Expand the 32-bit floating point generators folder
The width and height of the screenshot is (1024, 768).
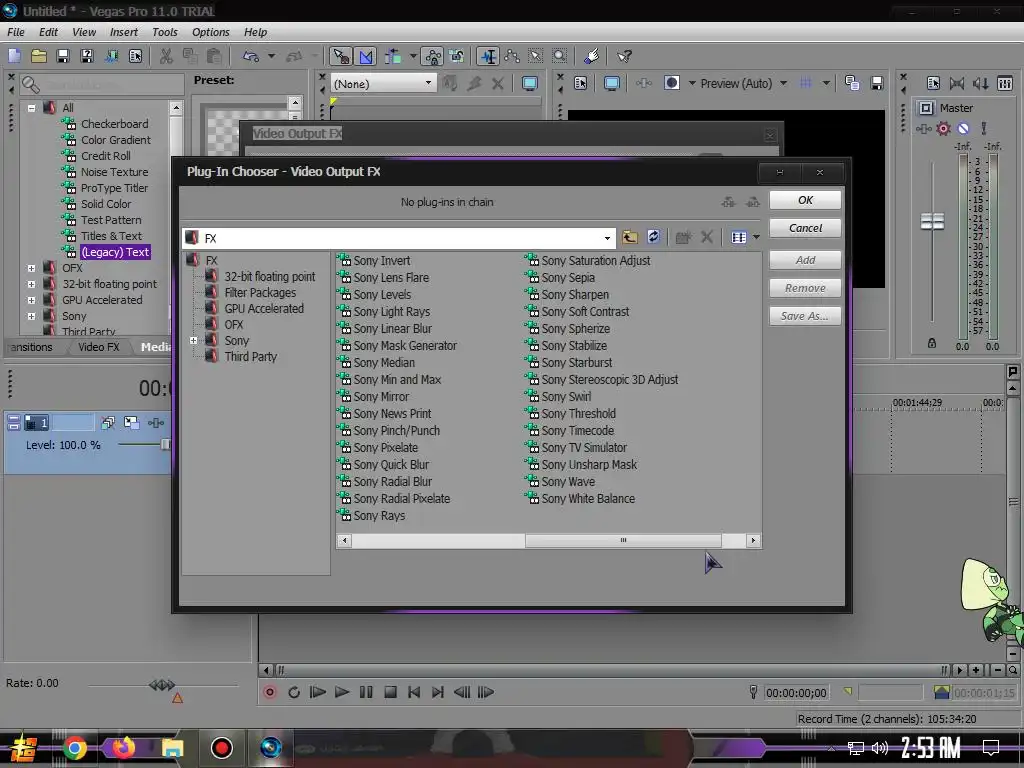point(31,284)
